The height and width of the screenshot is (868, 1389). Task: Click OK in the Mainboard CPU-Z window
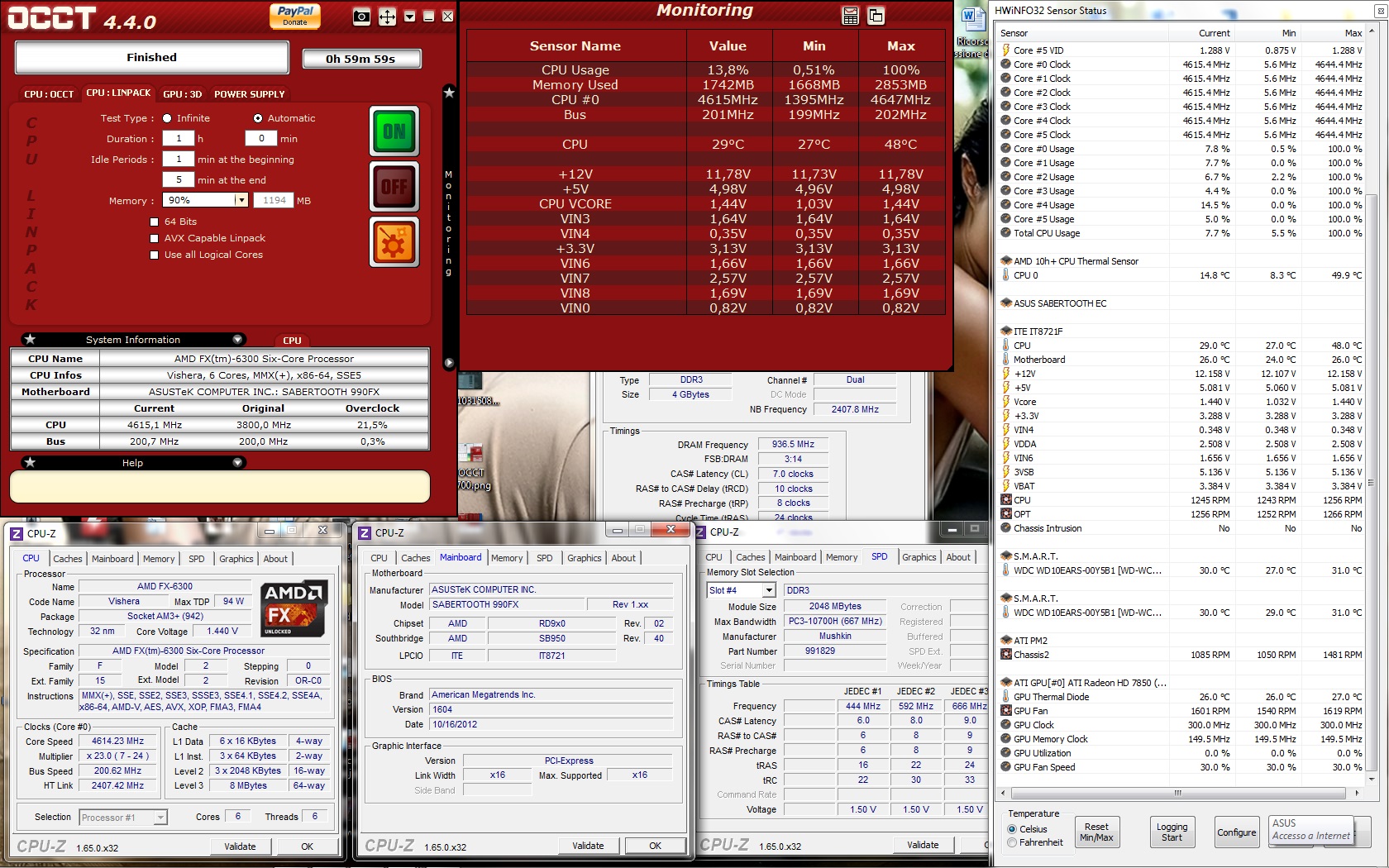655,846
